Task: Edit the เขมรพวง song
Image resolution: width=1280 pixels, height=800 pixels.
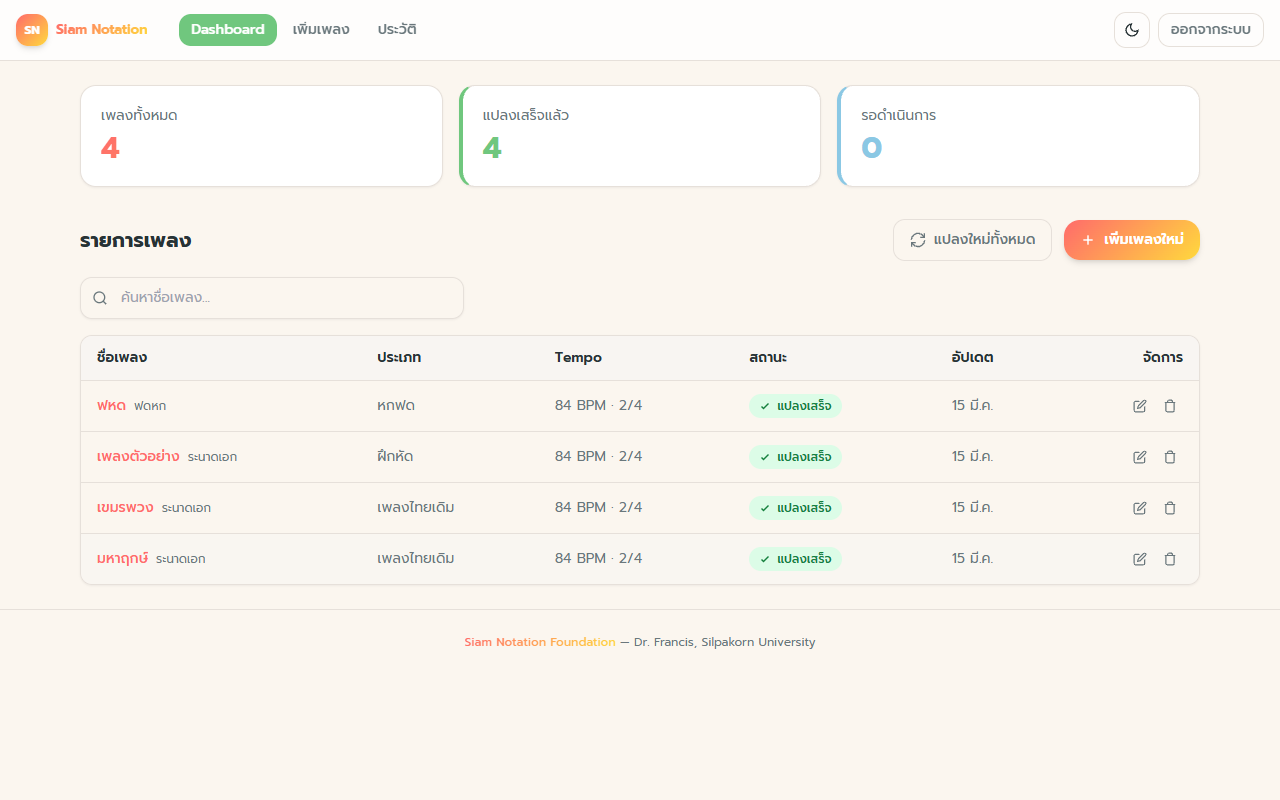Action: [x=1140, y=508]
